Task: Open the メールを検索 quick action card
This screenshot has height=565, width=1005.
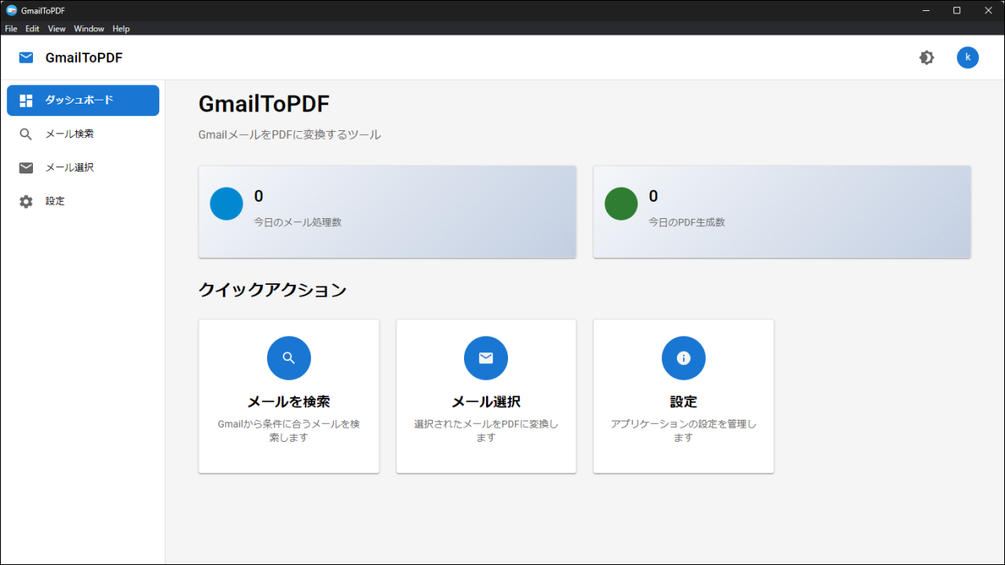Action: point(288,397)
